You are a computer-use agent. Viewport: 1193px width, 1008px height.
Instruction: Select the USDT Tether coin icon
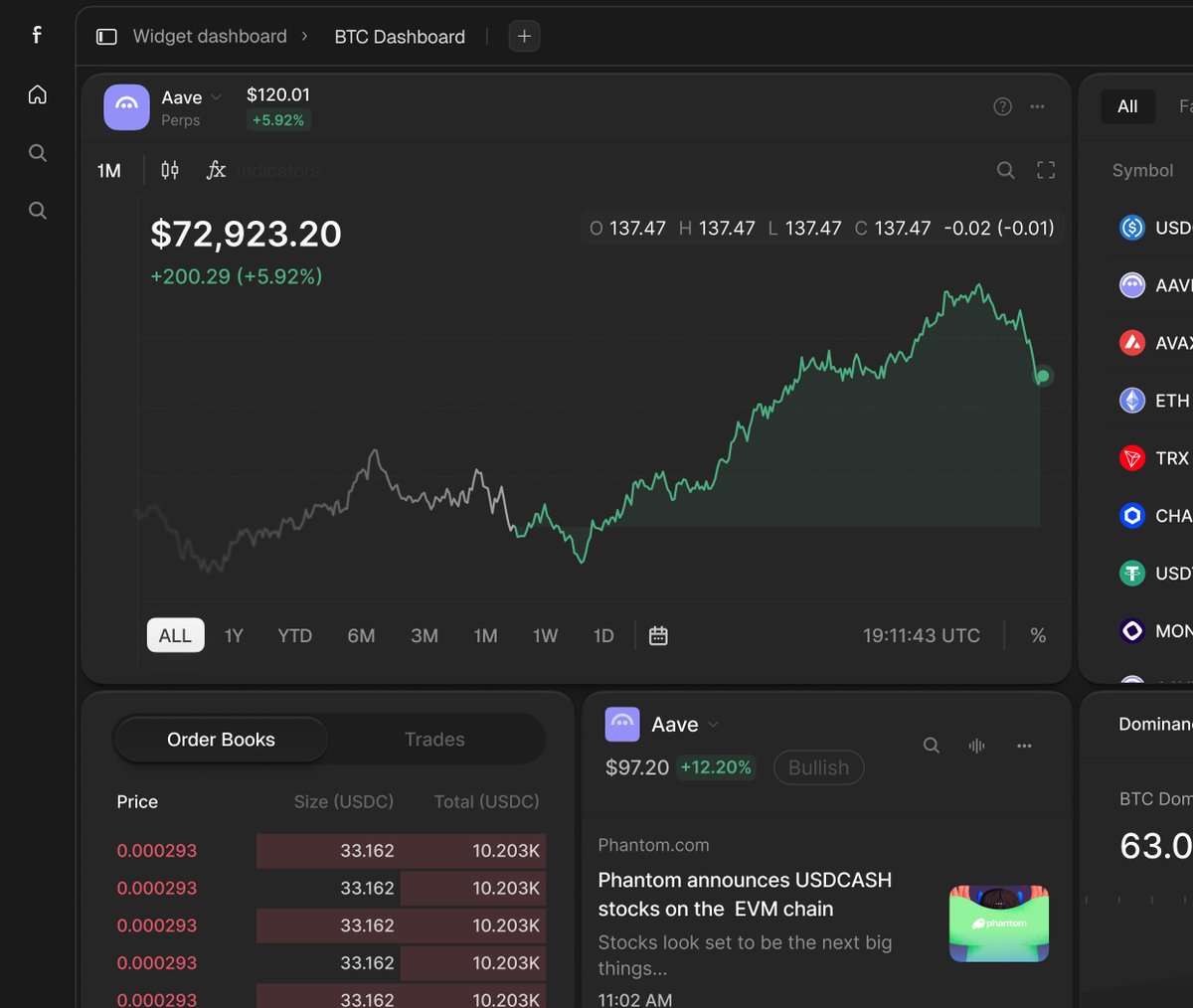(x=1132, y=574)
